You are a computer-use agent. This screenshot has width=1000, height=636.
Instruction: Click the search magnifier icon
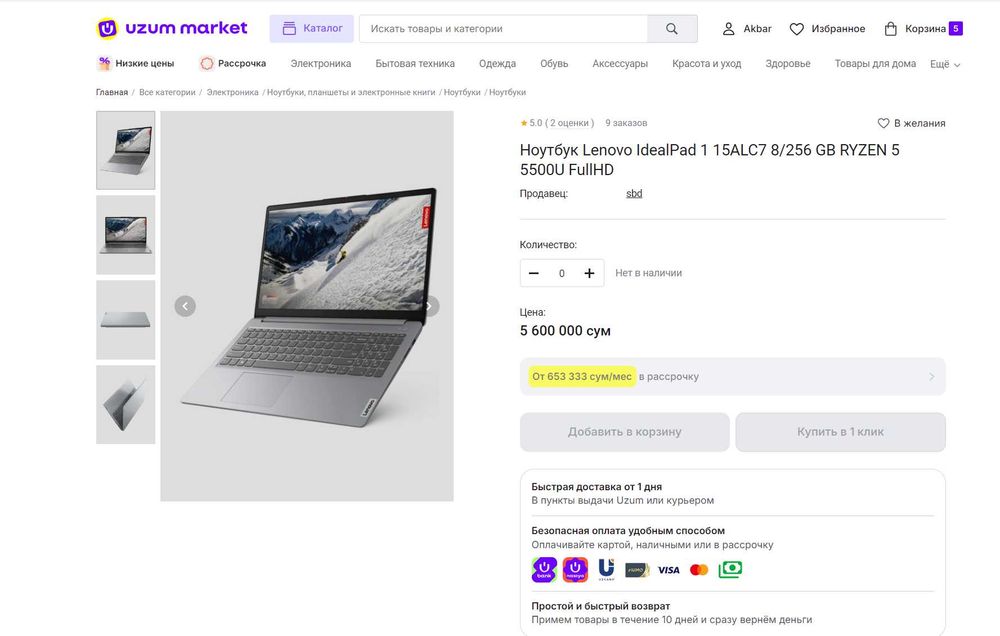[672, 29]
